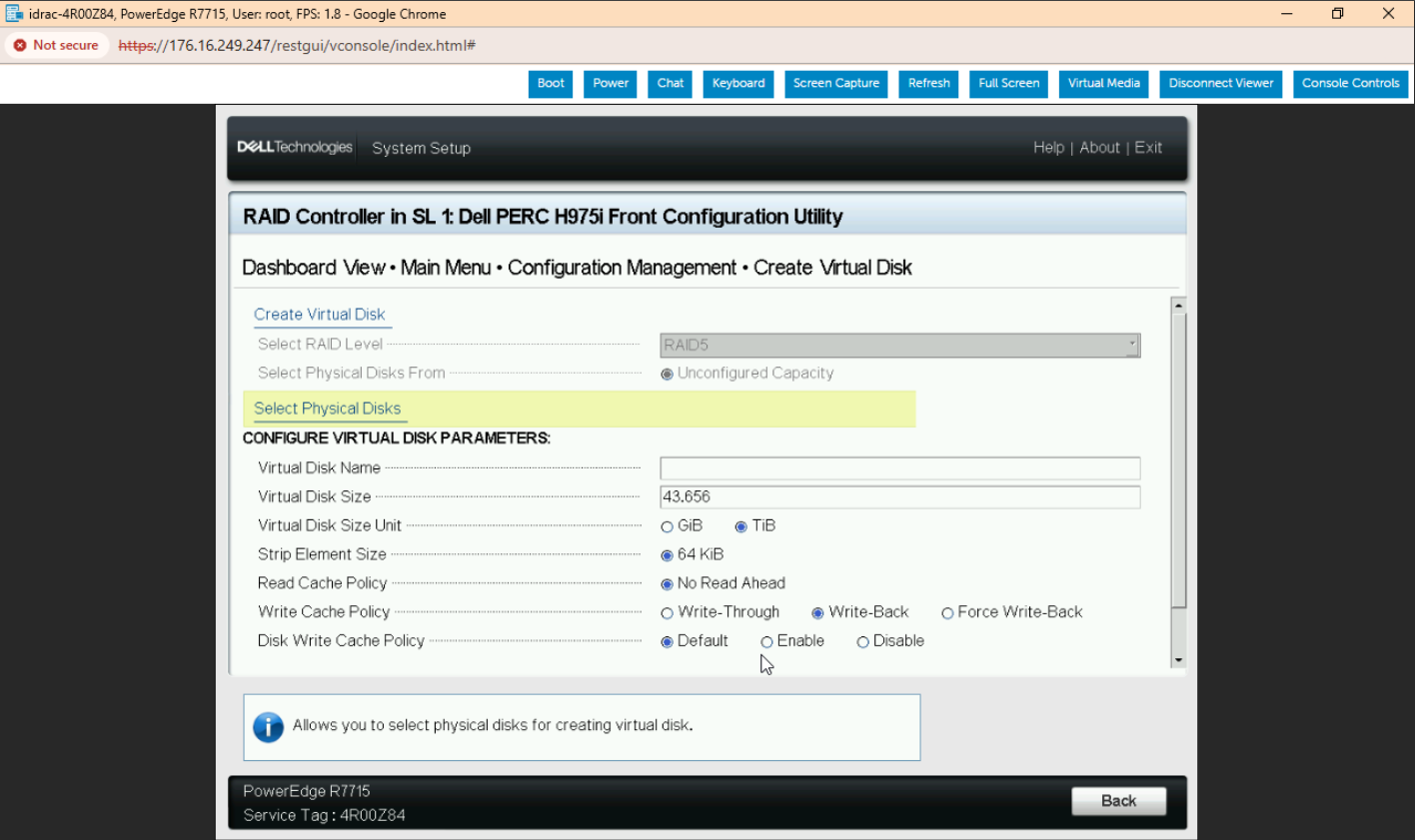The width and height of the screenshot is (1415, 840).
Task: Click the blue information icon
Action: 268,727
